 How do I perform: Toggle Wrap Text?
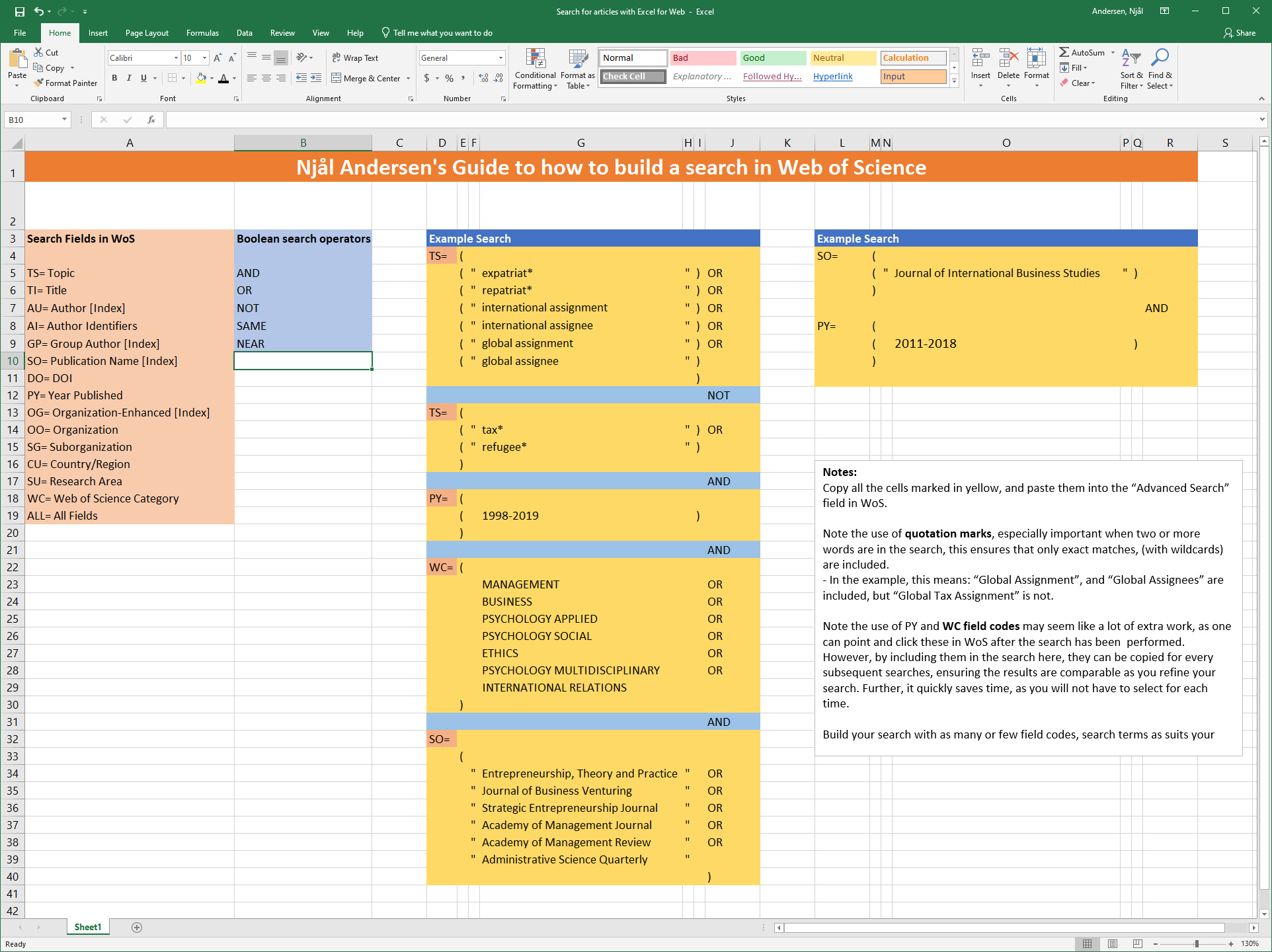(355, 58)
